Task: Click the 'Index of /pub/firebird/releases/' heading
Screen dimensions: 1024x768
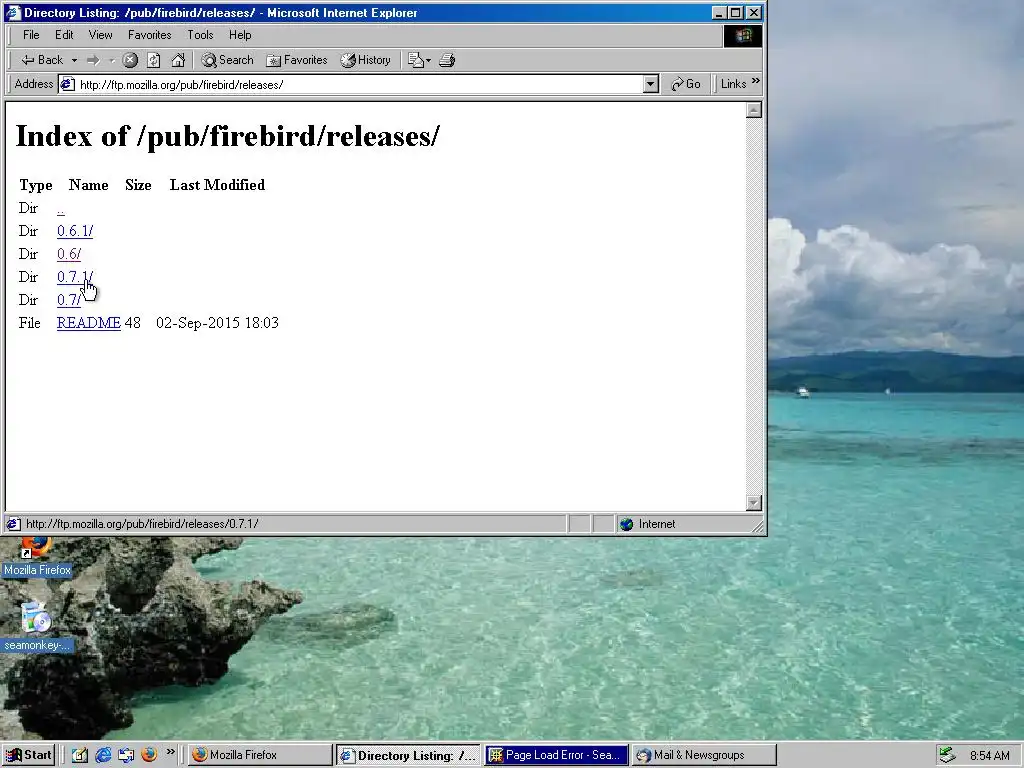Action: pos(227,136)
